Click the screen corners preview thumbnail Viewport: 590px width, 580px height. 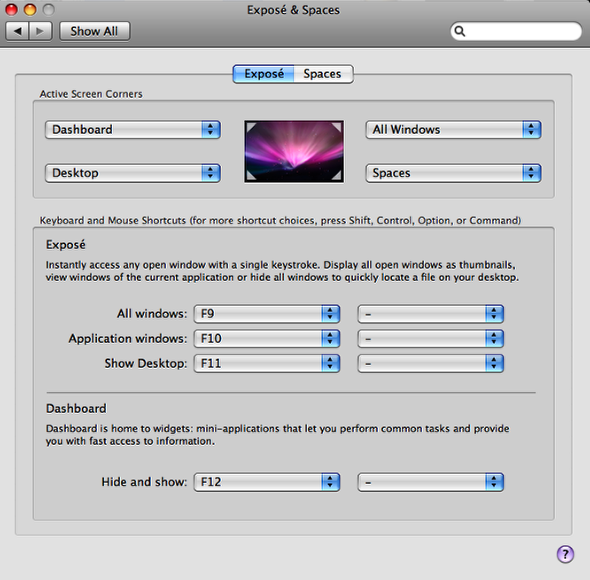(x=294, y=151)
